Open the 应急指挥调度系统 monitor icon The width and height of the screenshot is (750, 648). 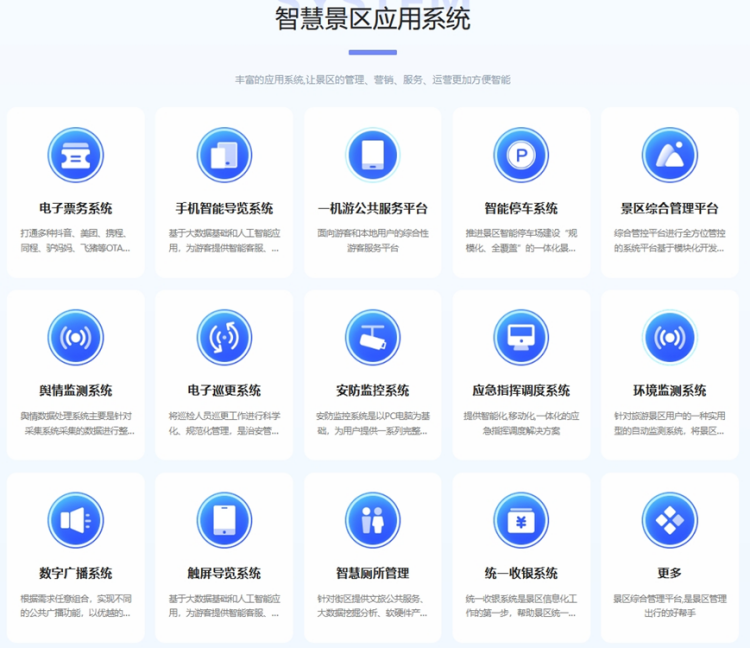(521, 338)
